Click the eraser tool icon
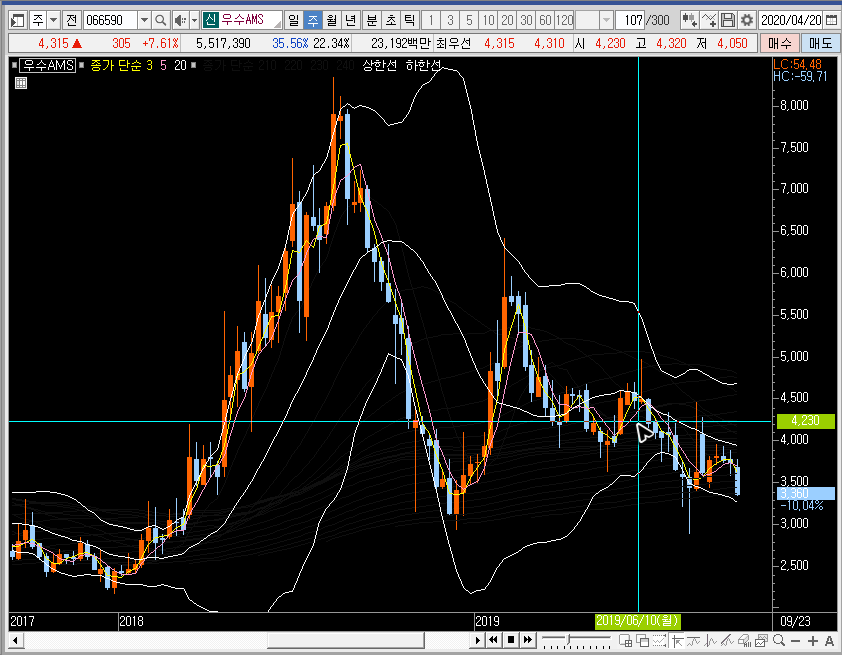 click(x=745, y=640)
